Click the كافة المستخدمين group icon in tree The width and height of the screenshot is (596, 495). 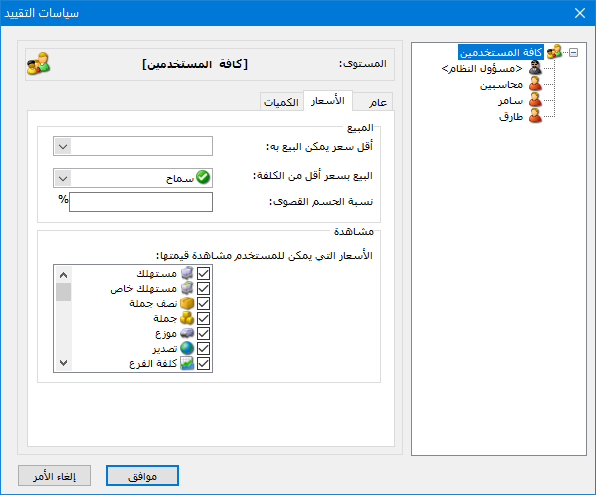click(554, 52)
